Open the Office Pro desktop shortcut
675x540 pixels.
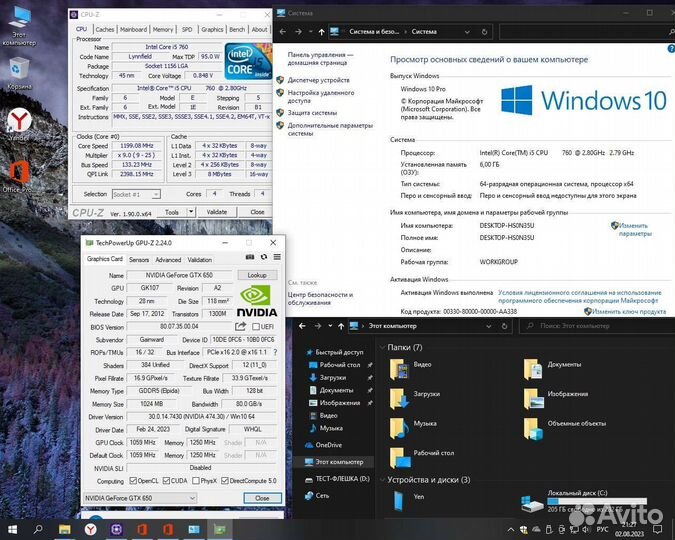pyautogui.click(x=19, y=176)
